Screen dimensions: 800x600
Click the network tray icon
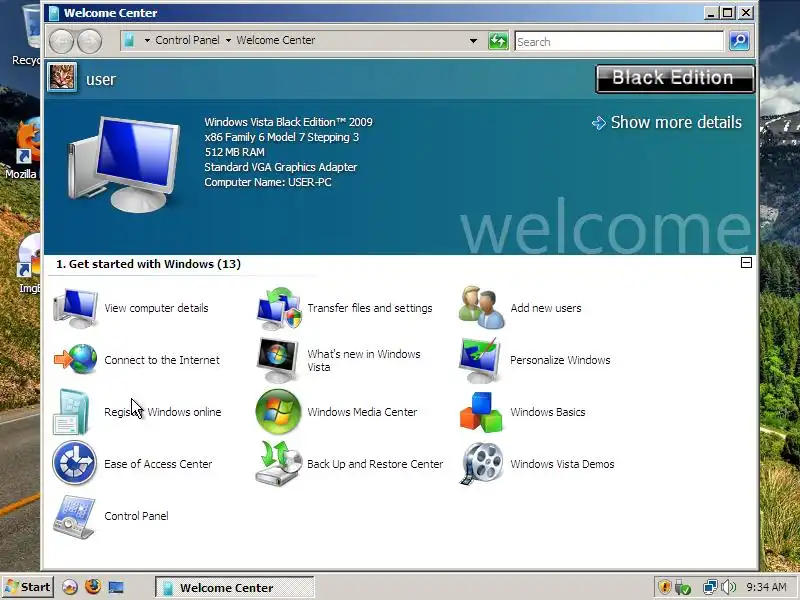710,587
